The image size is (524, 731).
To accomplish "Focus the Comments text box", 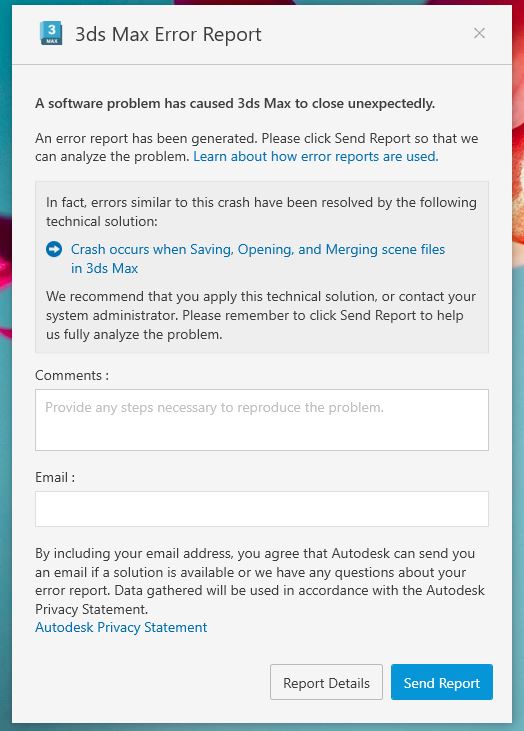I will click(x=262, y=420).
